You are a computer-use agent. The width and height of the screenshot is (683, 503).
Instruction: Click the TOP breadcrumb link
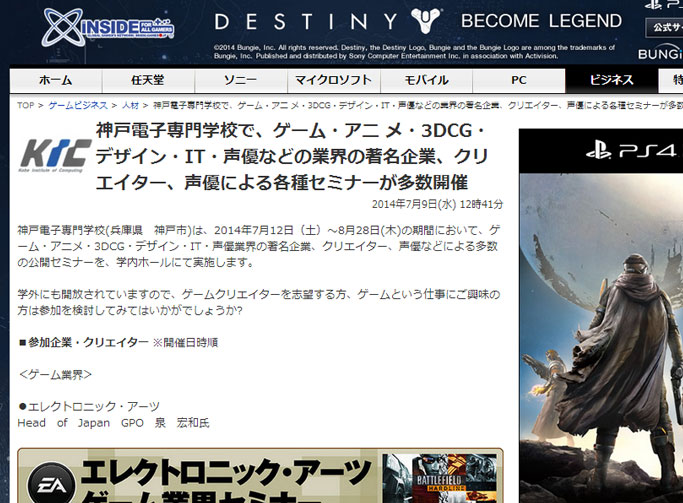tap(25, 105)
